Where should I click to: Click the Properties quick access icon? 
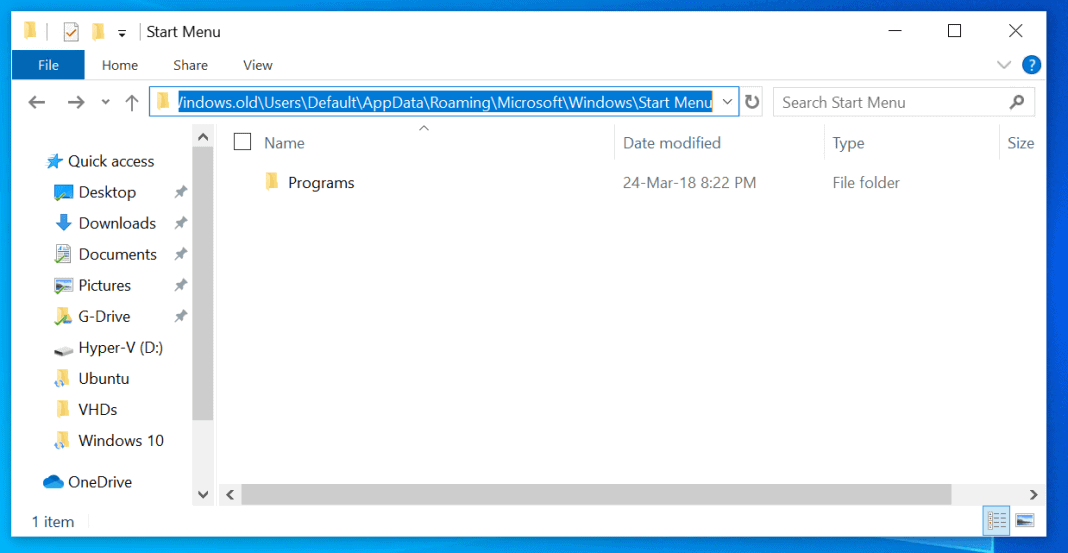point(71,31)
